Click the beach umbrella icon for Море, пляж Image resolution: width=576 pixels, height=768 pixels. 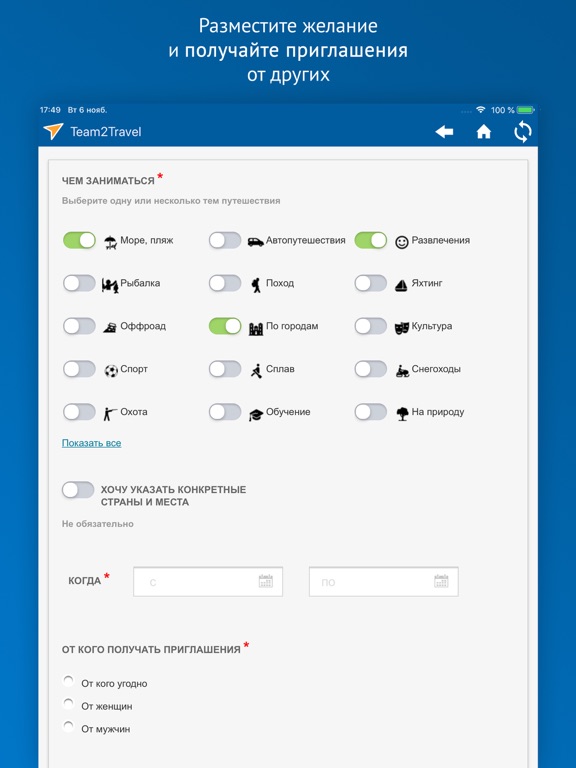coord(111,242)
